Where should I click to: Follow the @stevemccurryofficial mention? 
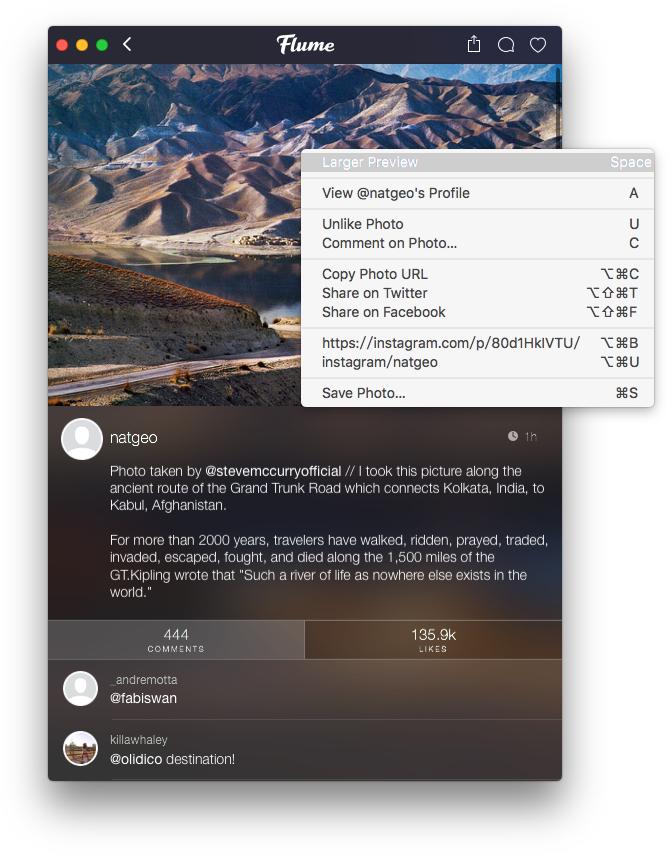[x=273, y=471]
